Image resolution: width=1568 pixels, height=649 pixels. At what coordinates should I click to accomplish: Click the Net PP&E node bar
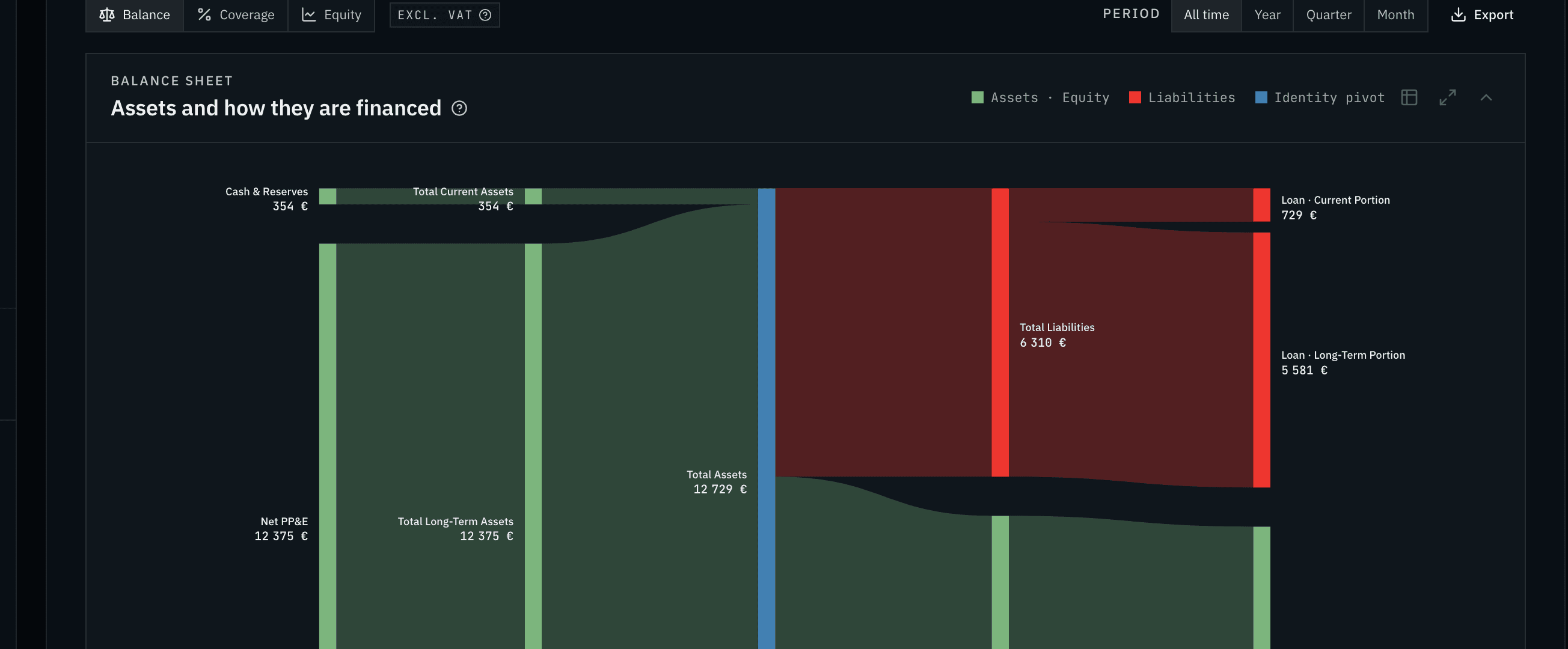[x=328, y=446]
